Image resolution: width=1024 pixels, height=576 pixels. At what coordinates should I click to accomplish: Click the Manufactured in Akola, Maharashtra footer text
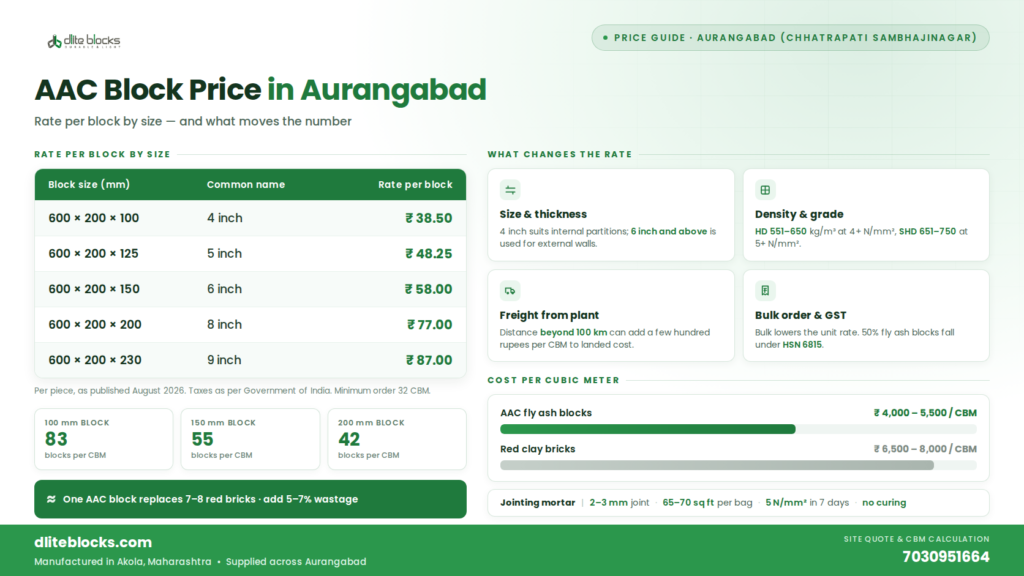click(x=123, y=562)
